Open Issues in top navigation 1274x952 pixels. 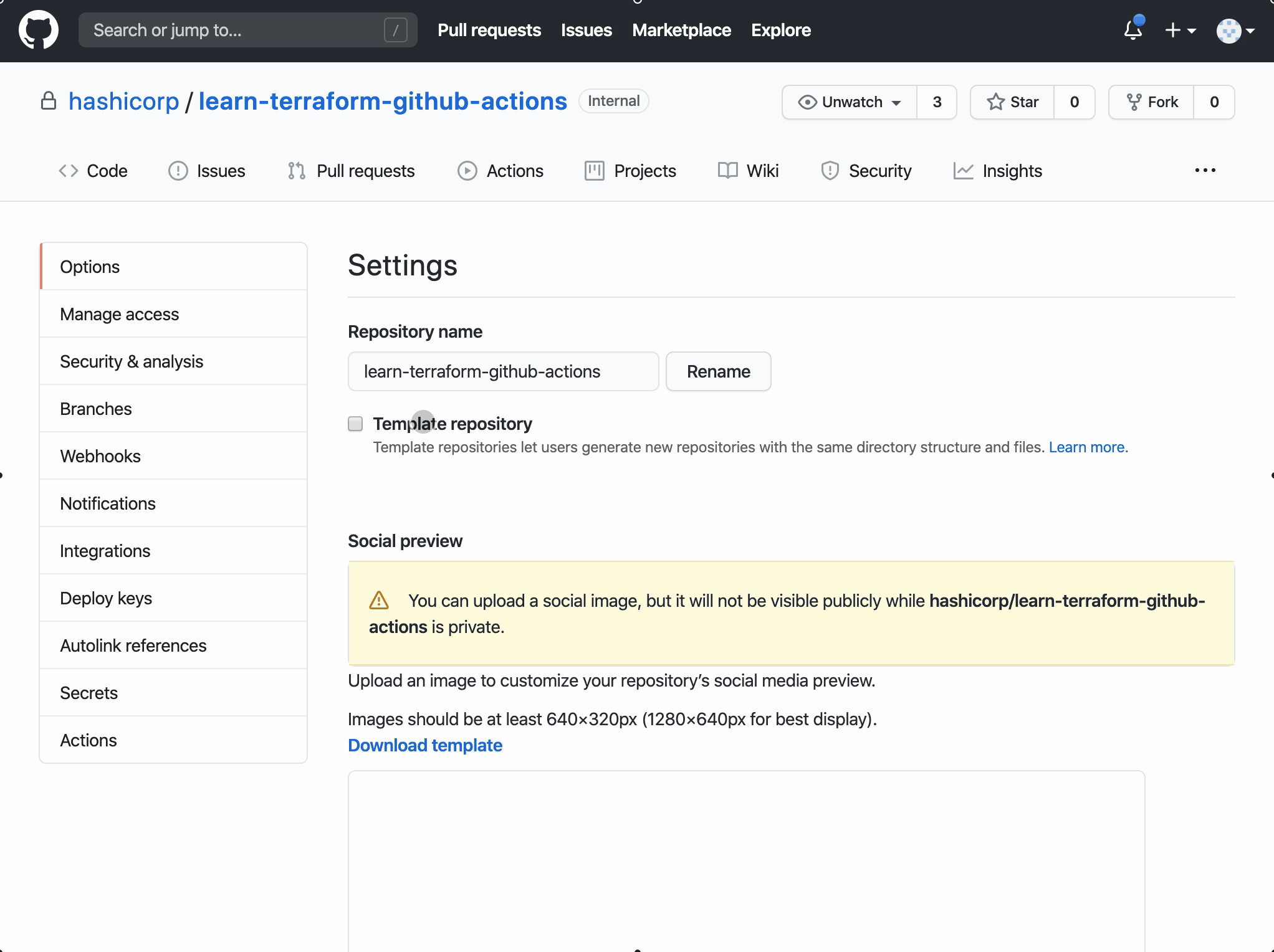point(587,30)
